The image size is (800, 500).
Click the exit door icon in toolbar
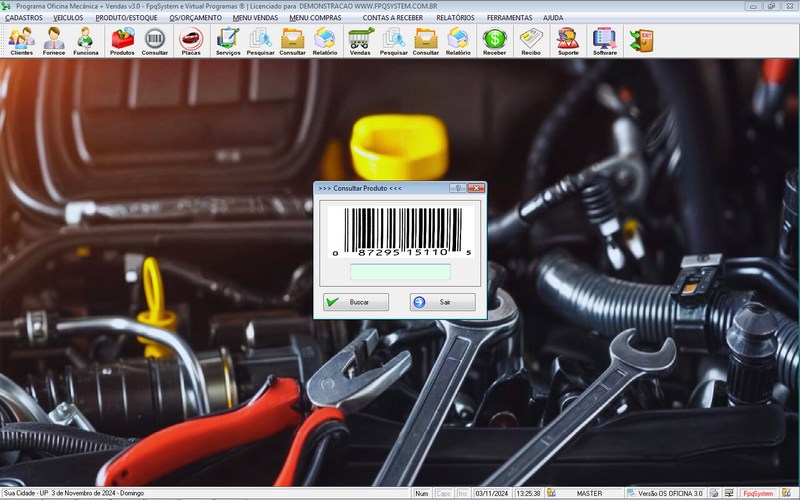[641, 41]
